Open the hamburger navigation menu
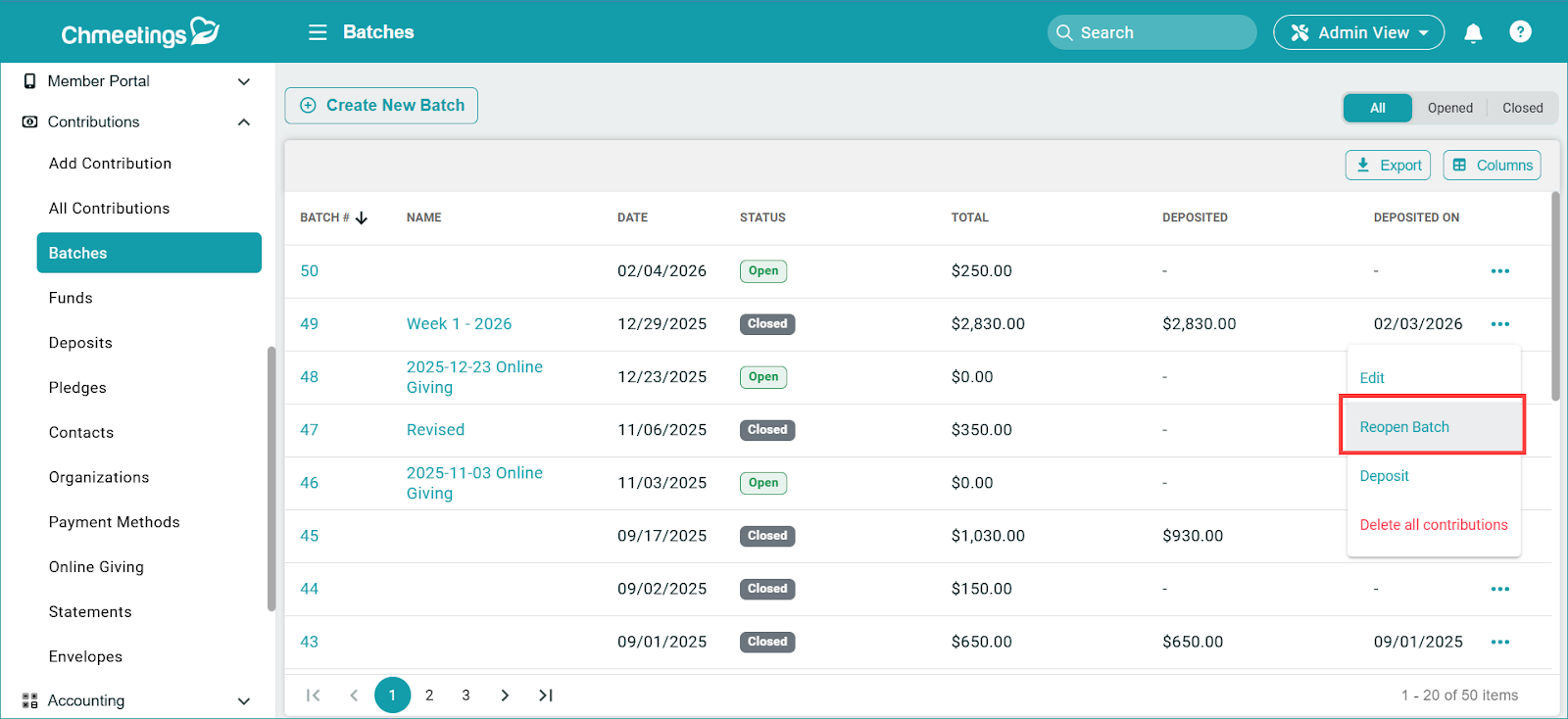 (318, 32)
